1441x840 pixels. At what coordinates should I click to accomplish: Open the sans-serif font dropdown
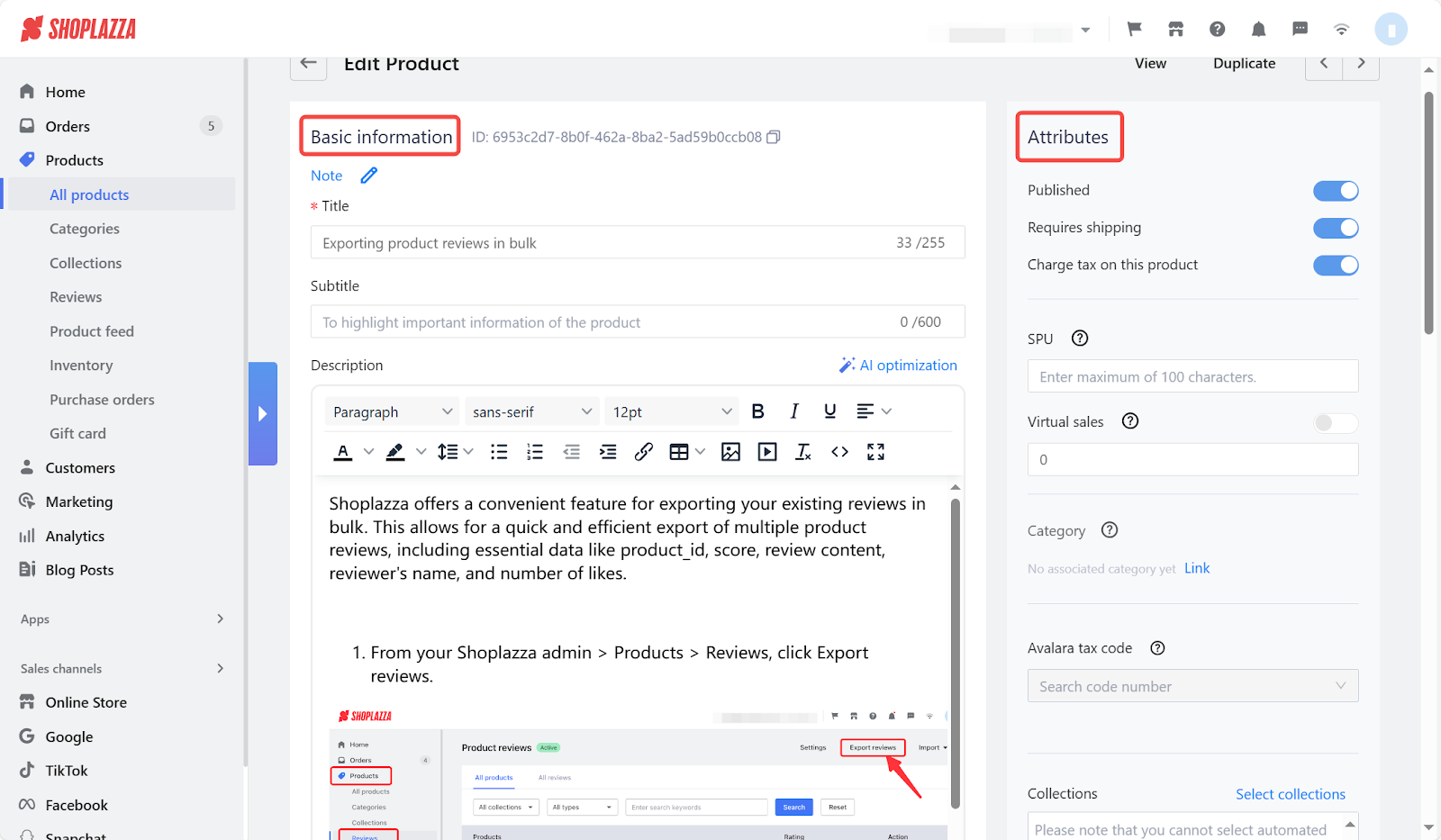coord(532,411)
